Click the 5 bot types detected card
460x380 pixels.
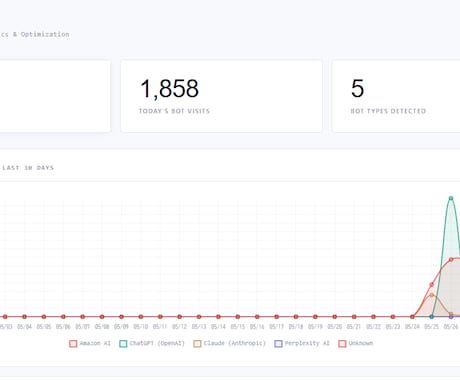click(x=396, y=96)
